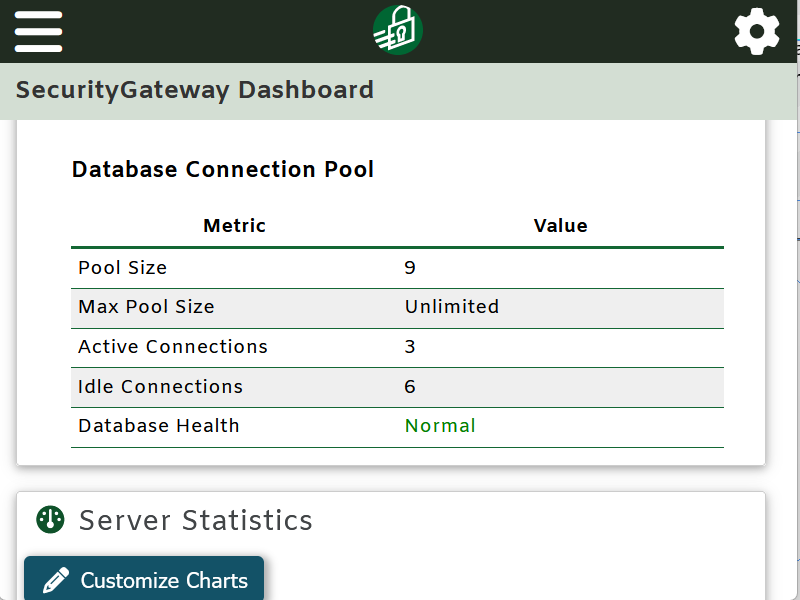Image resolution: width=800 pixels, height=600 pixels.
Task: Click the Unlimited value for Max Pool Size
Action: tap(452, 307)
